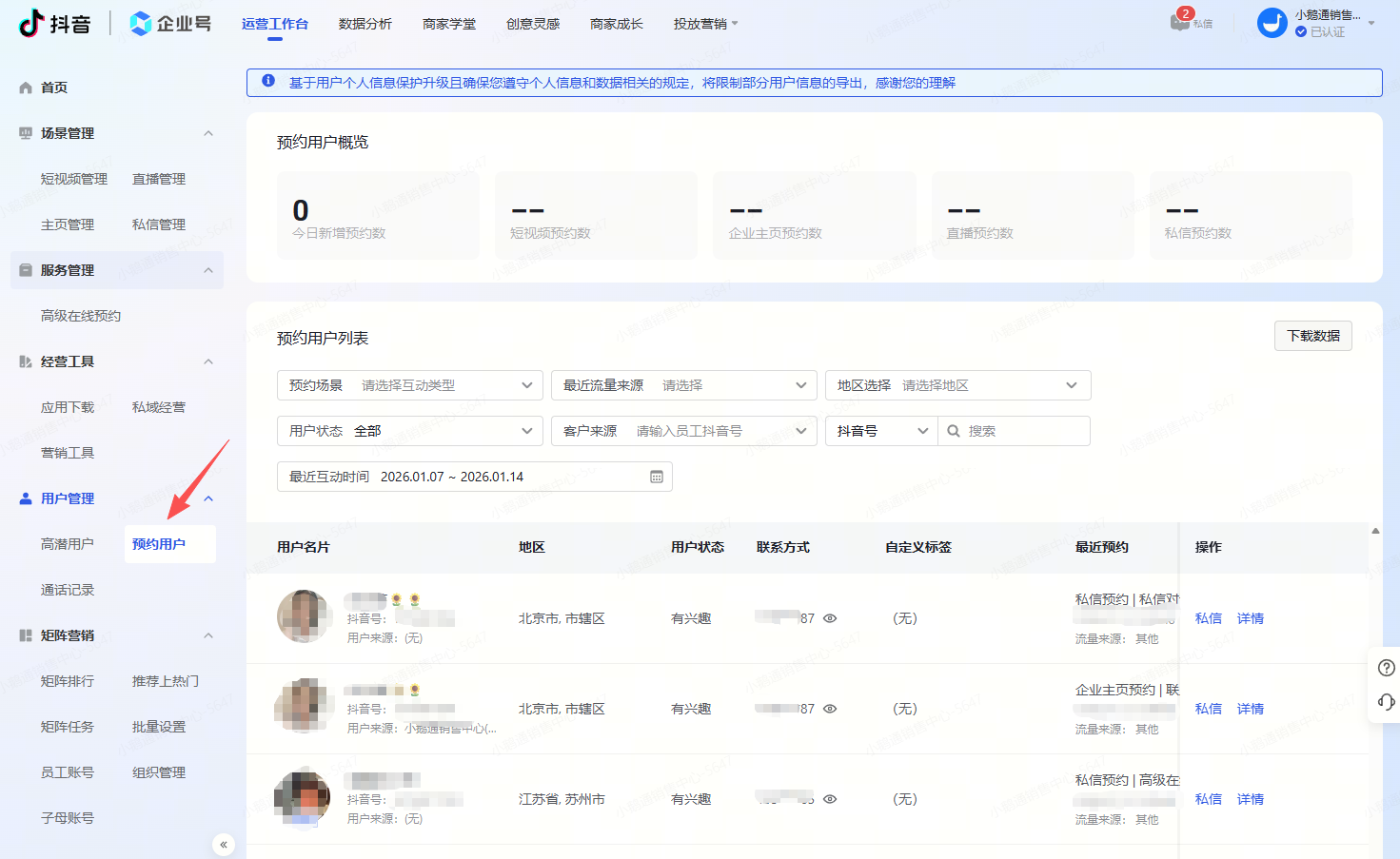
Task: Open the 首页 home icon in sidebar
Action: (24, 87)
